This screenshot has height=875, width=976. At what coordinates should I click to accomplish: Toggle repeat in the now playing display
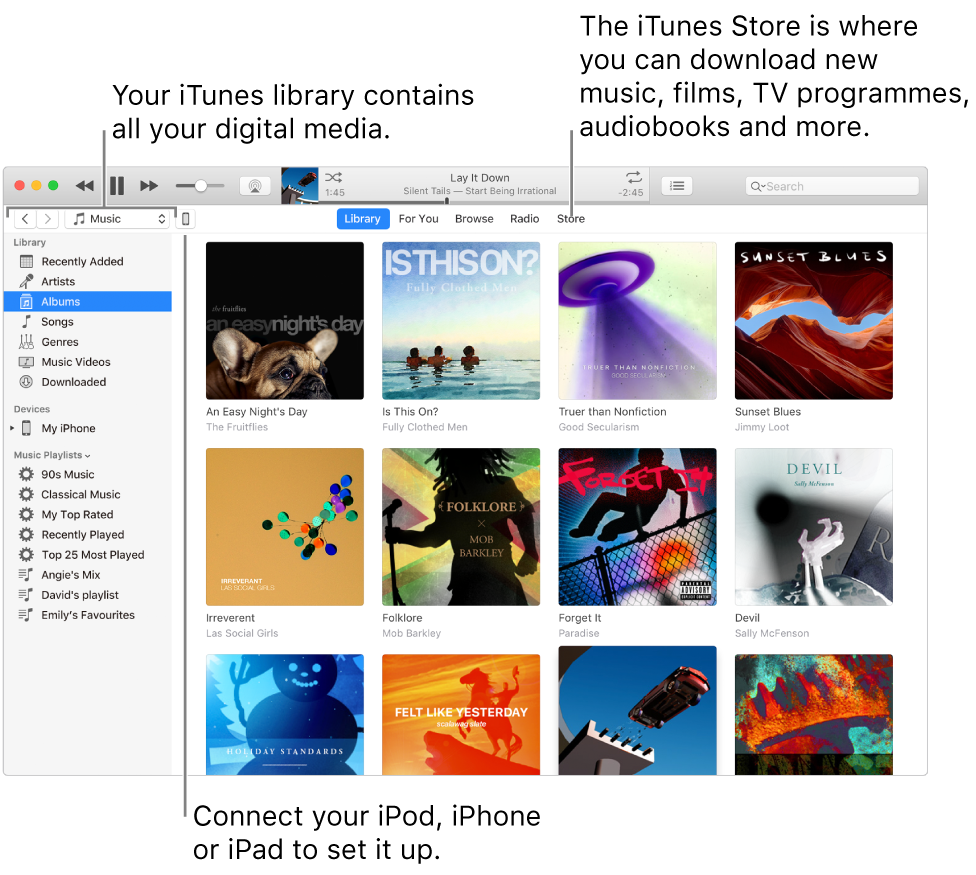pyautogui.click(x=634, y=176)
